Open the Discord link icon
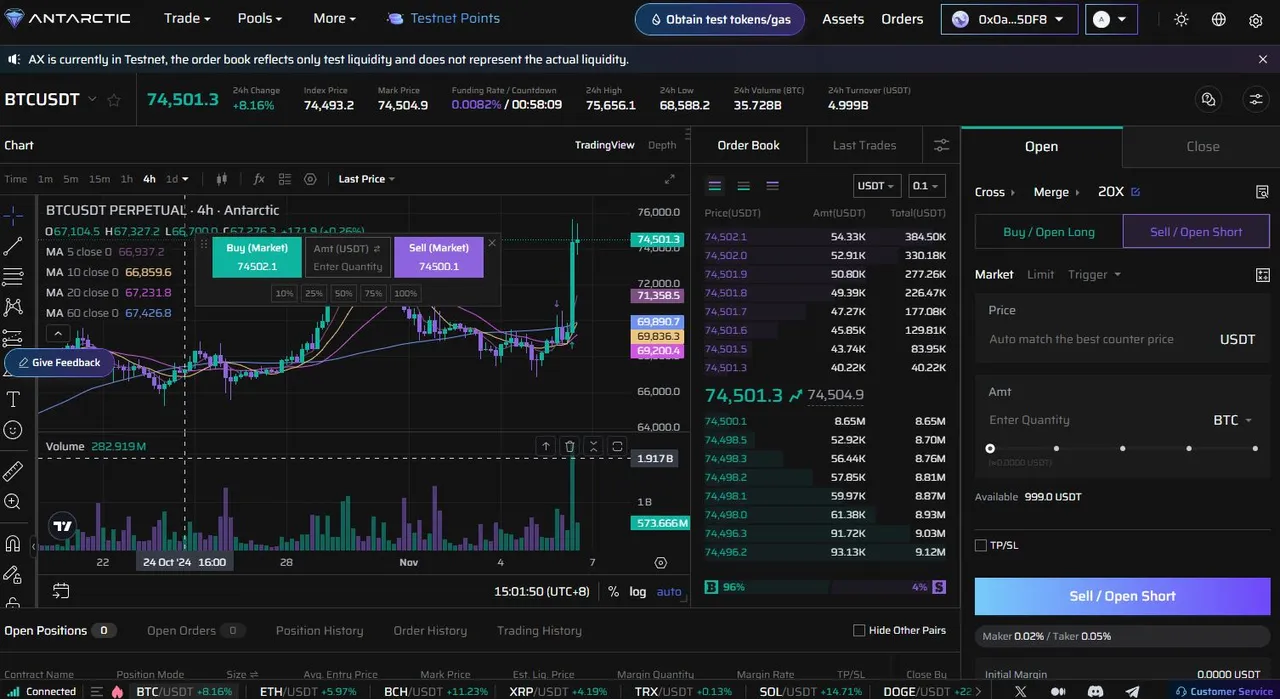 1095,691
